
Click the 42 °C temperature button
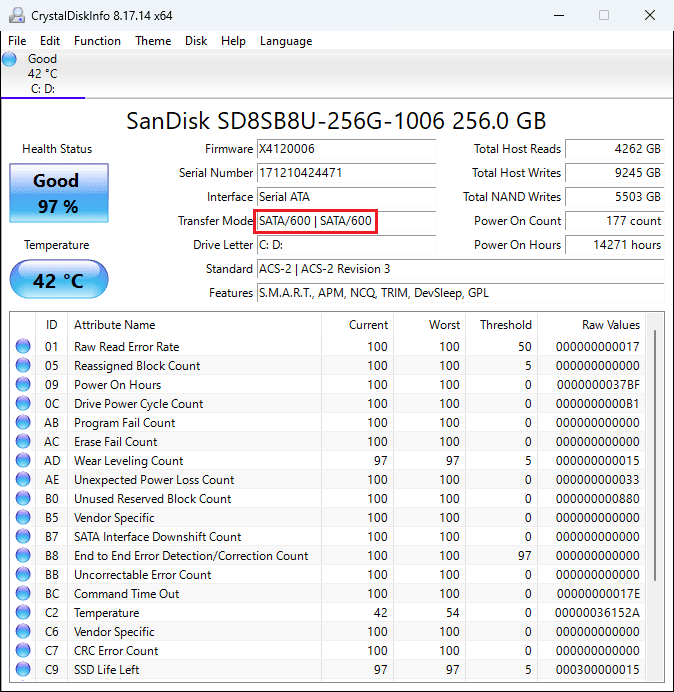59,279
